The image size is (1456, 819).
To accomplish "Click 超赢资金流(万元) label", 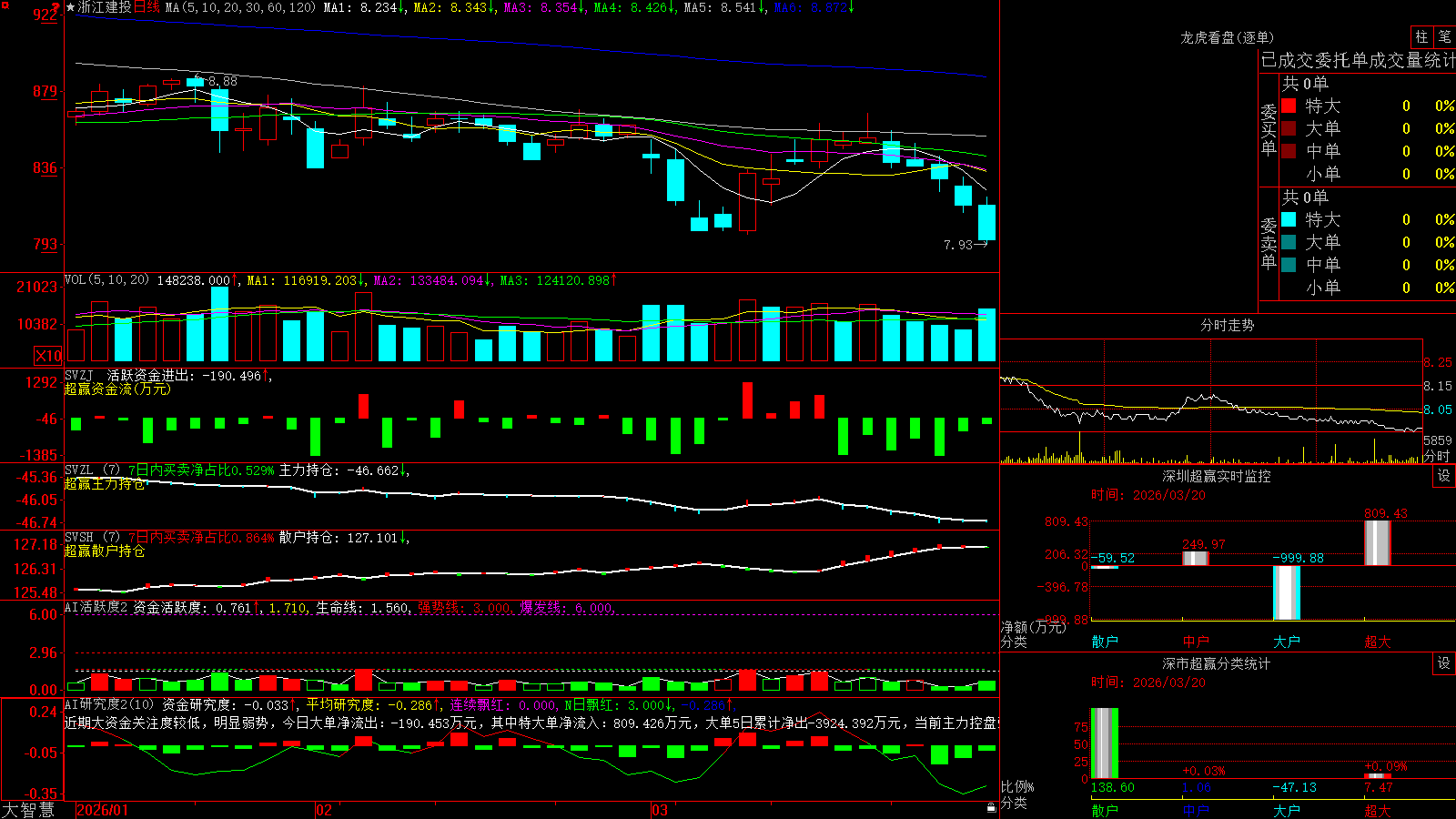I will point(117,389).
